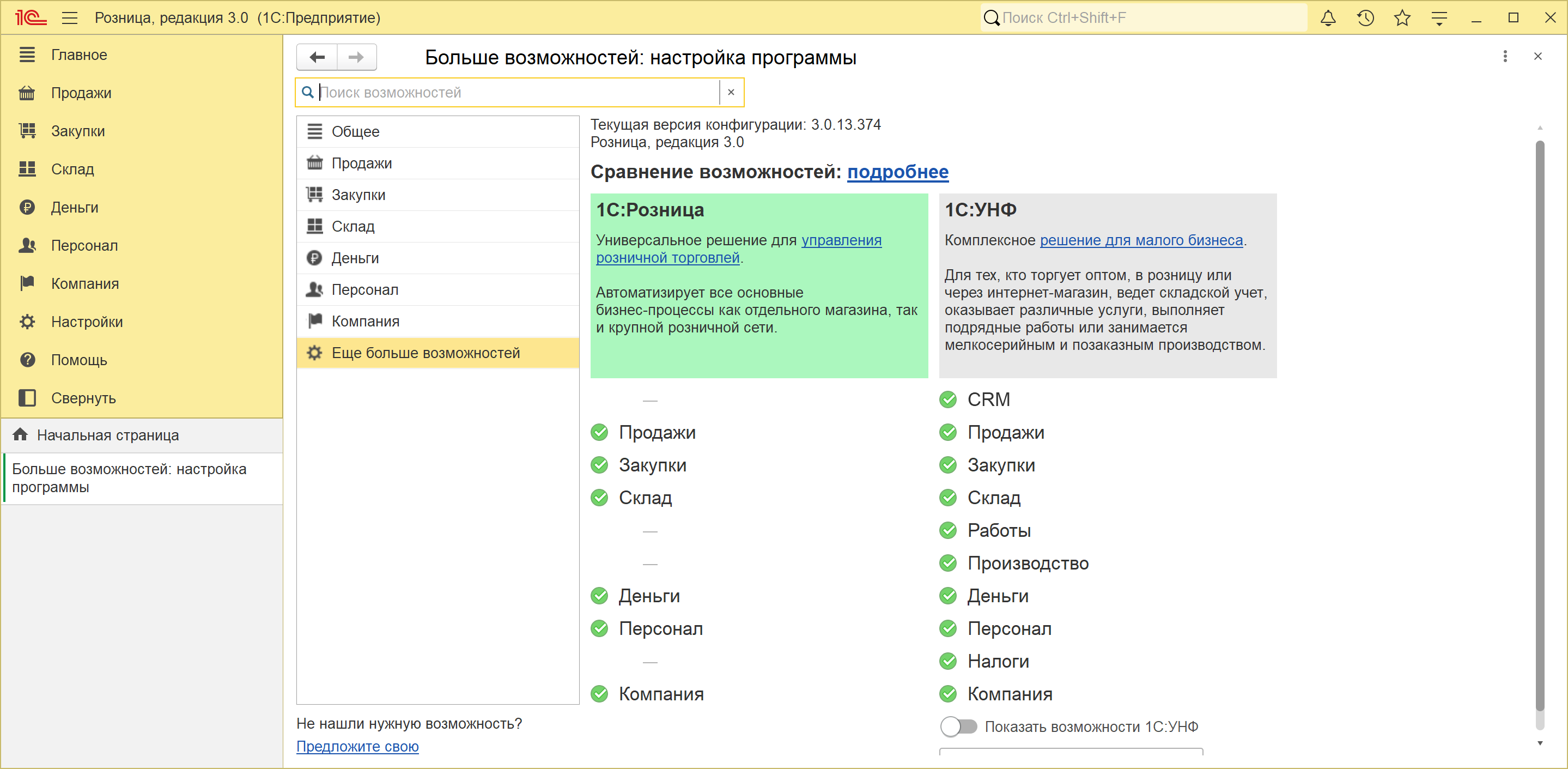Viewport: 1568px width, 769px height.
Task: Select Склад in the settings section list
Action: (437, 227)
